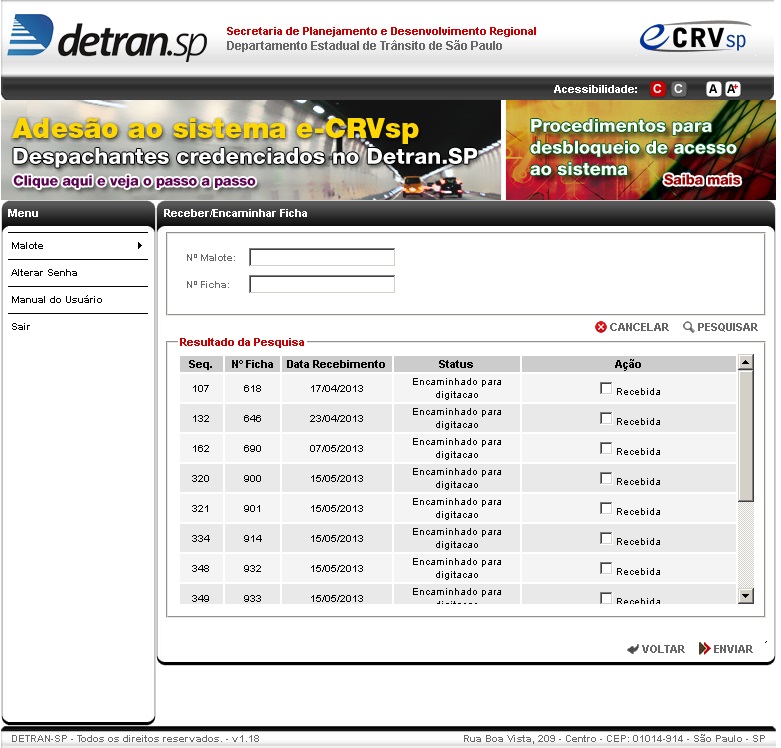Click the red Enviar arrow icon

coord(704,648)
